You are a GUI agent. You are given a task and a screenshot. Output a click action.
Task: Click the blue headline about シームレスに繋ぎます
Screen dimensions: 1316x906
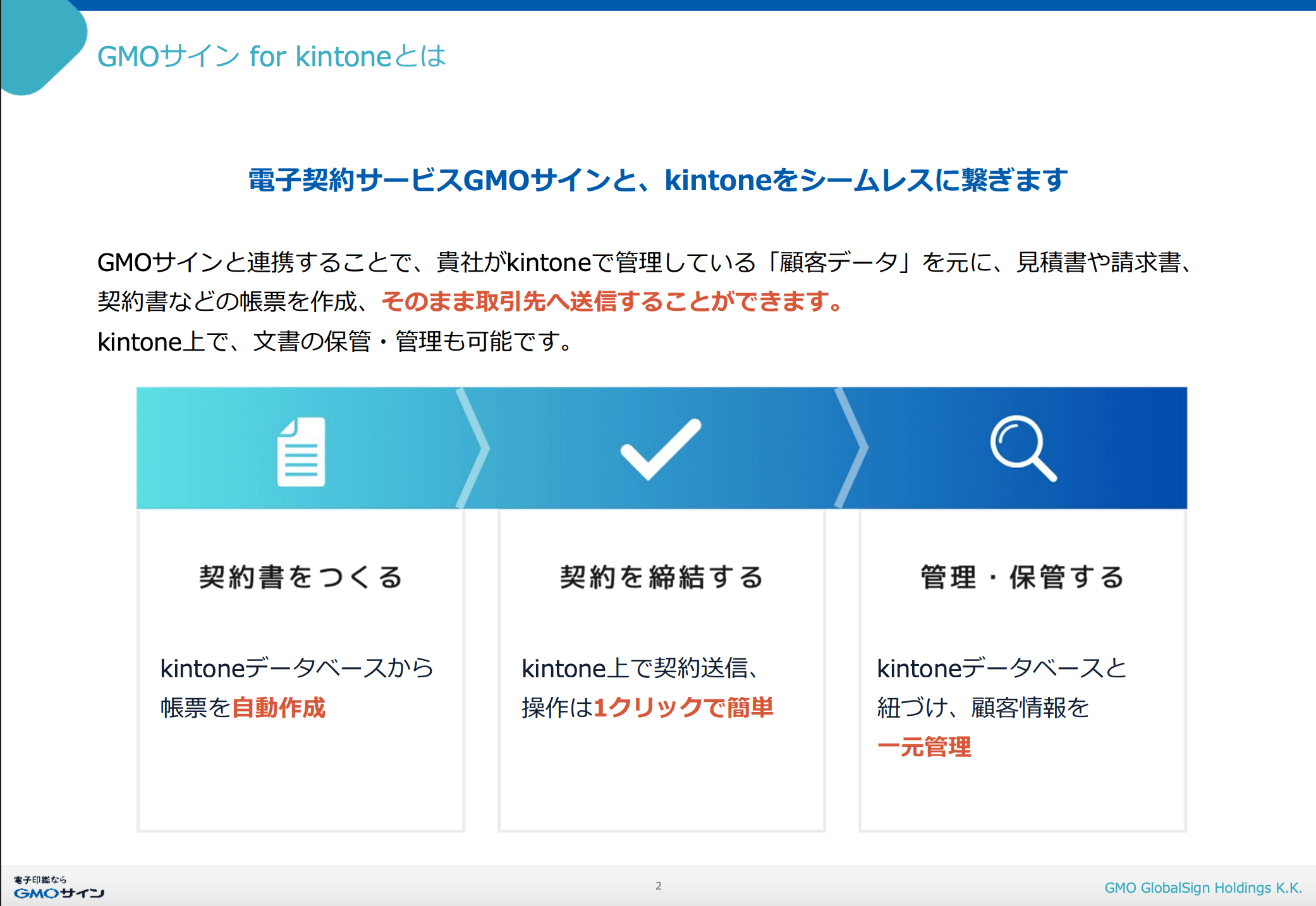pyautogui.click(x=657, y=180)
